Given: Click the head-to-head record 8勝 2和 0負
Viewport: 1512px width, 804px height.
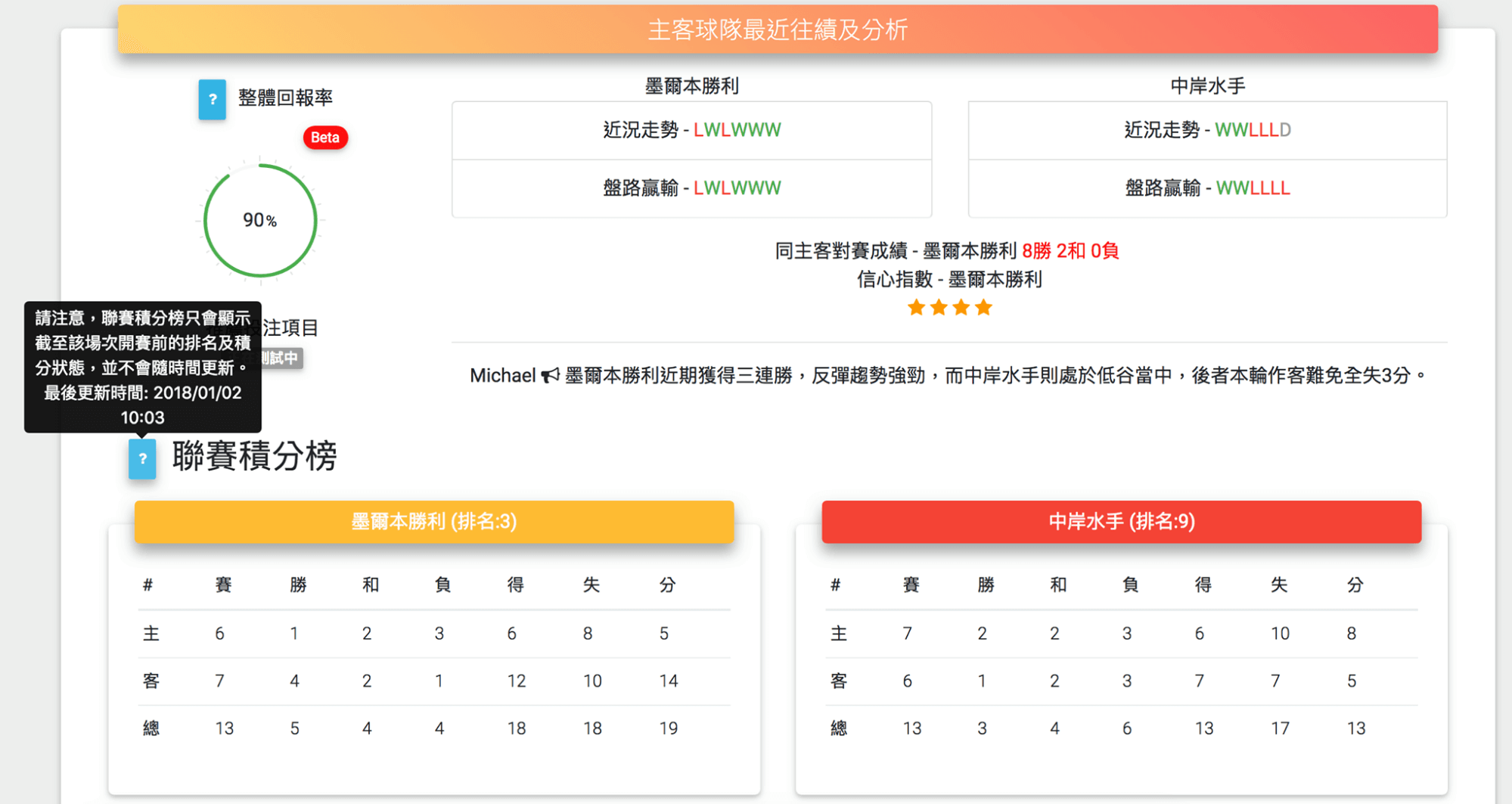Looking at the screenshot, I should (1070, 251).
